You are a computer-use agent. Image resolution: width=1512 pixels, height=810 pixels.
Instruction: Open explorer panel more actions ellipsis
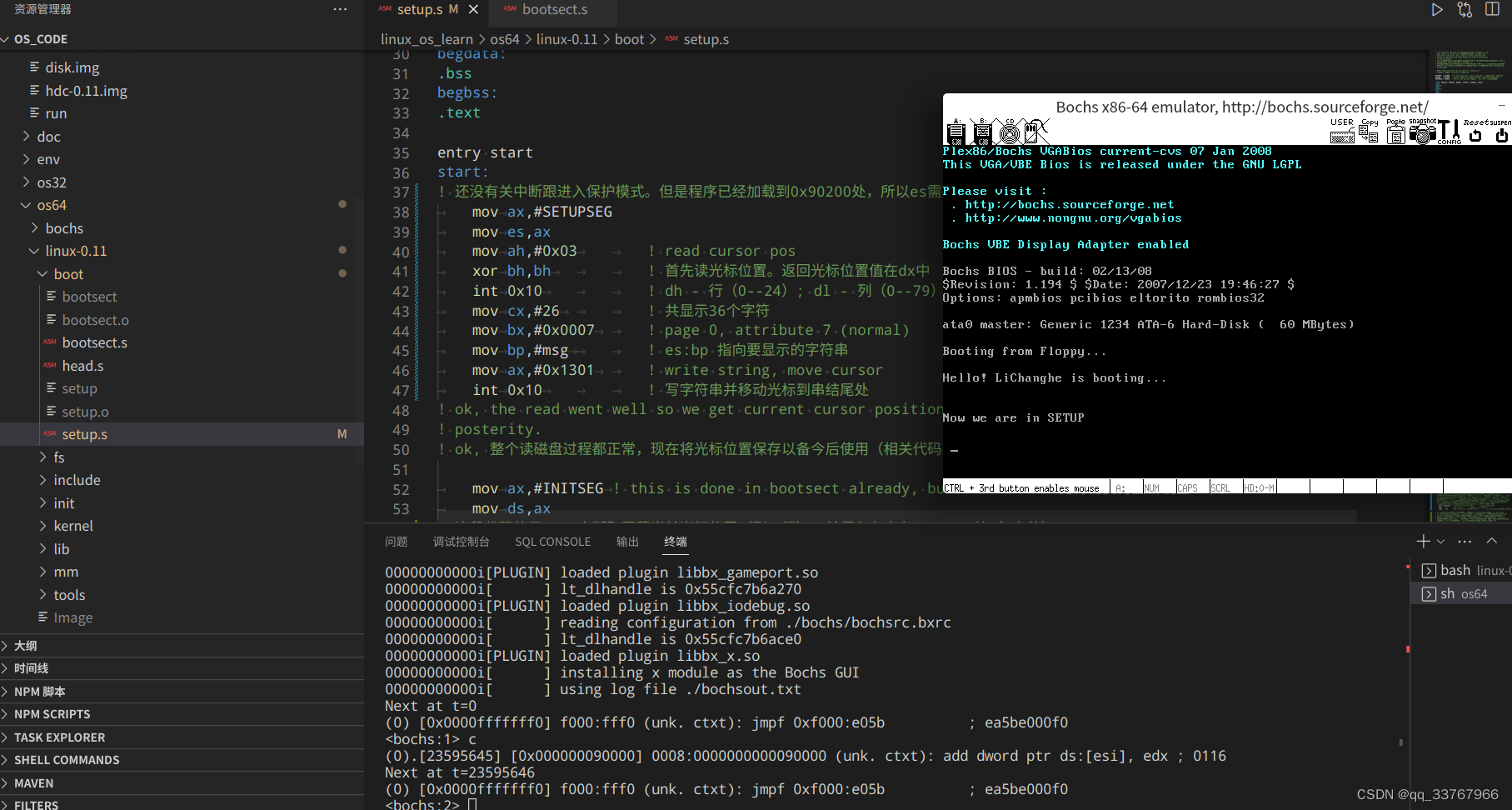coord(340,9)
